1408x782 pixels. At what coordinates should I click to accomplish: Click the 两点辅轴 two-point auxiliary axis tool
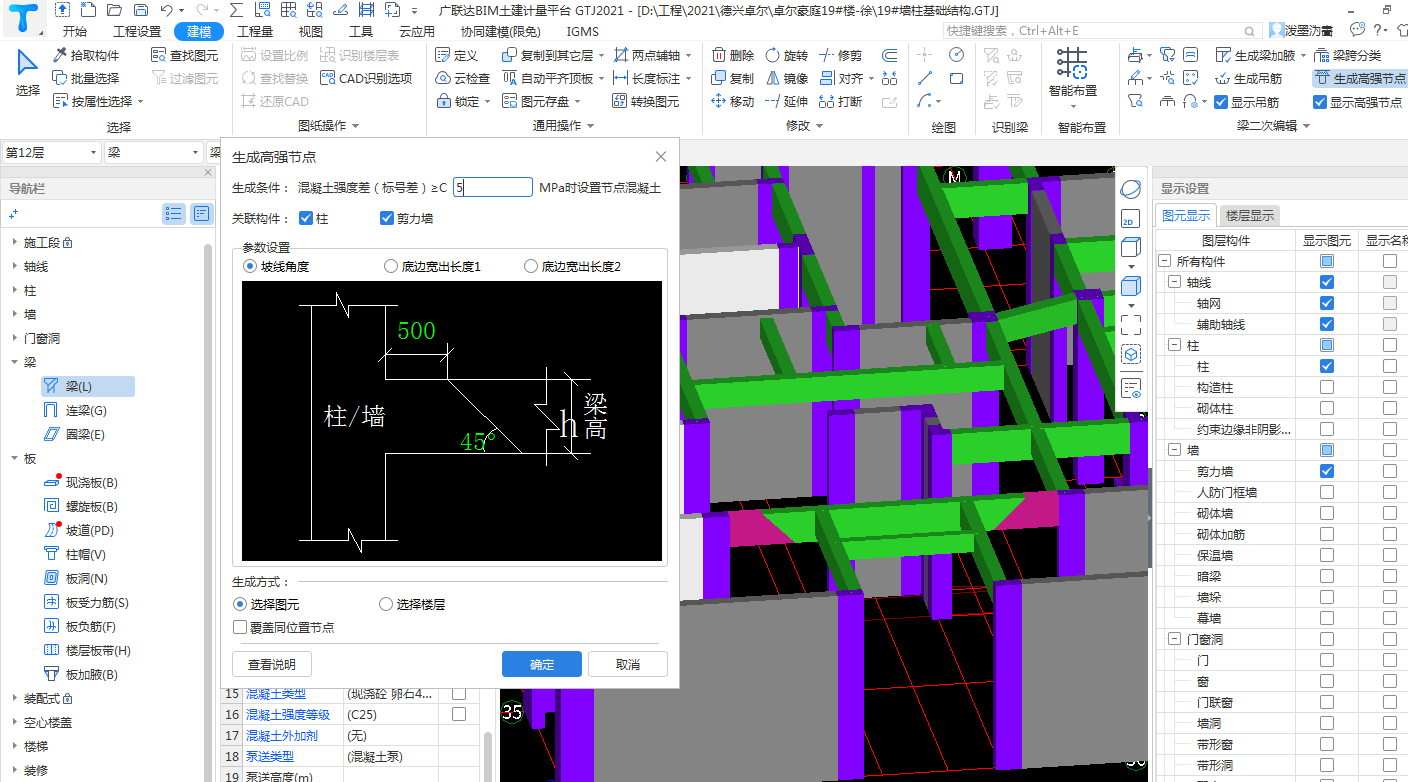pyautogui.click(x=648, y=55)
